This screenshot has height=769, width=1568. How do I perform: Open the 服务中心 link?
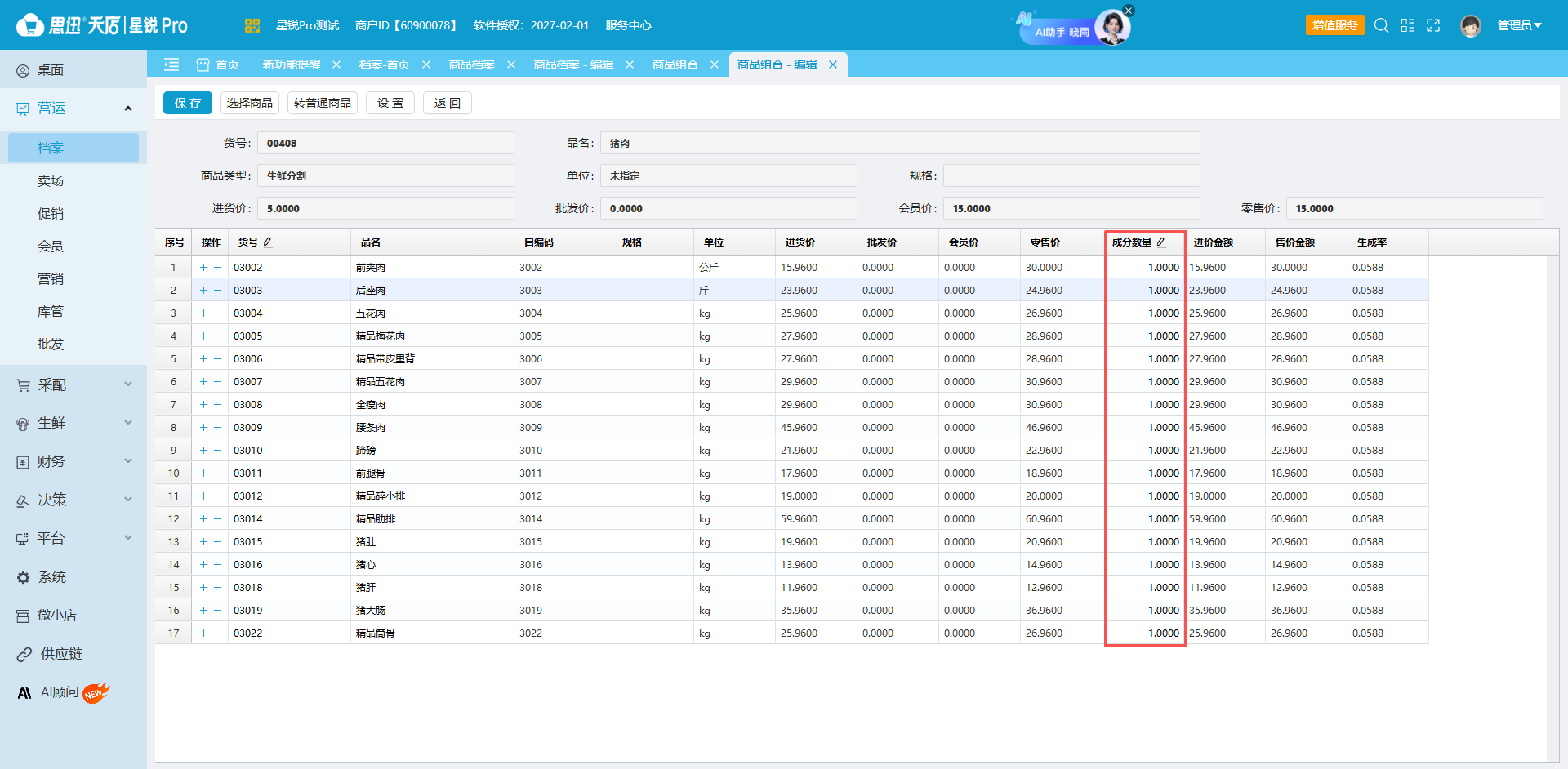coord(628,25)
